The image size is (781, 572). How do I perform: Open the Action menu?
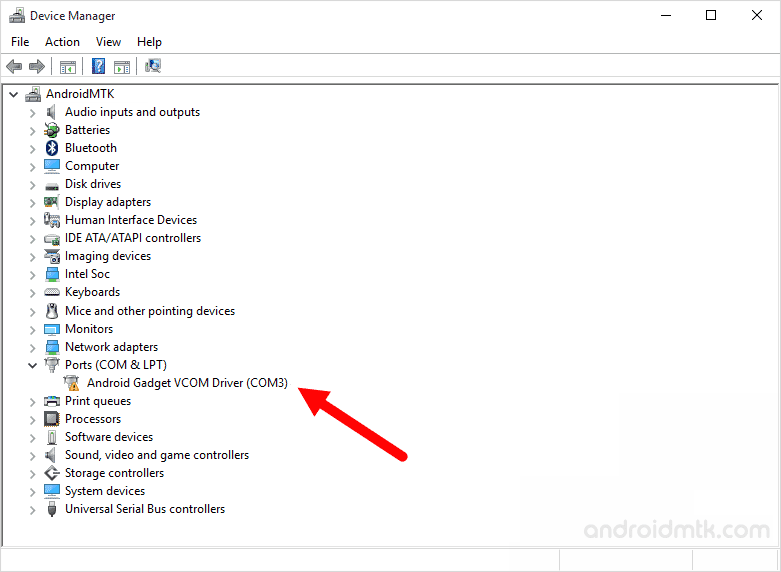point(62,42)
